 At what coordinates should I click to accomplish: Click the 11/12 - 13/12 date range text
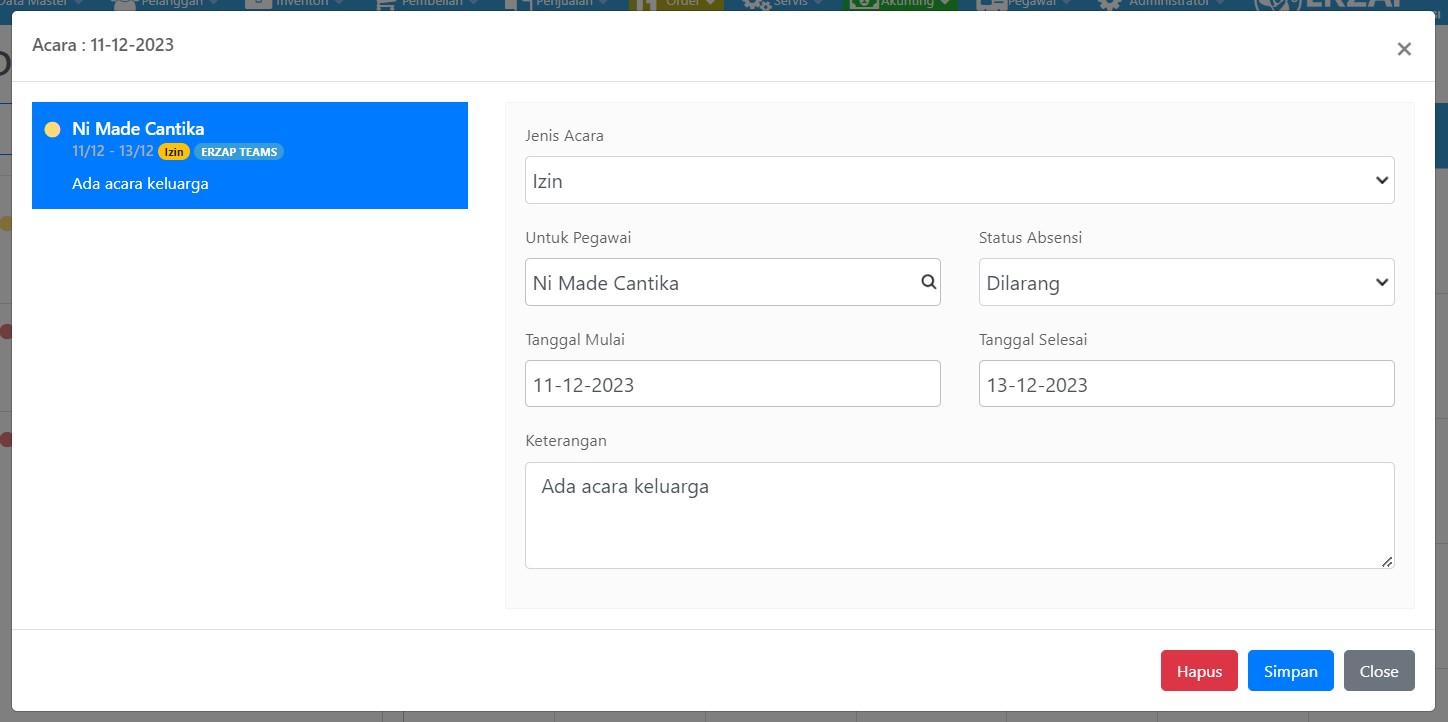coord(113,152)
